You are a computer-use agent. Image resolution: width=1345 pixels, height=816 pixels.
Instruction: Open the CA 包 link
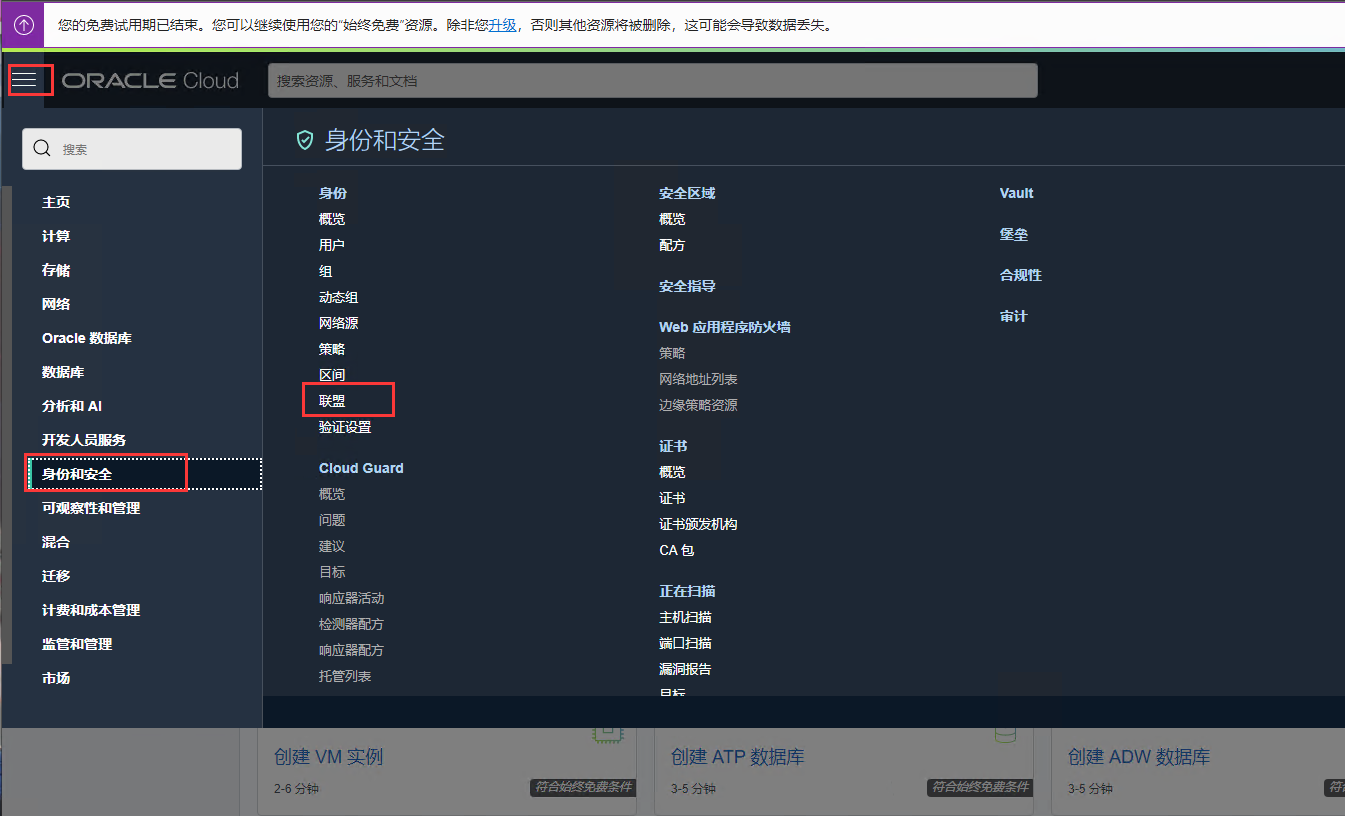(x=676, y=550)
